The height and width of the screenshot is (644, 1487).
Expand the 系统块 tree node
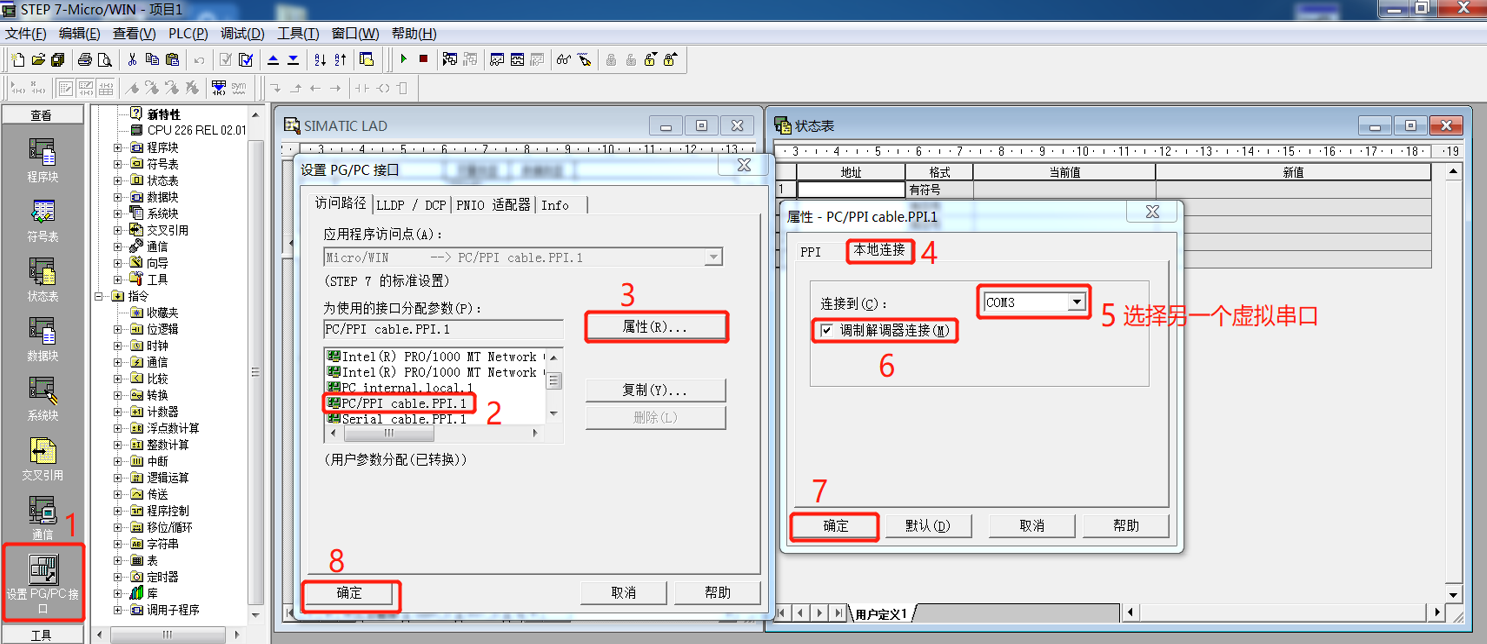tap(118, 214)
